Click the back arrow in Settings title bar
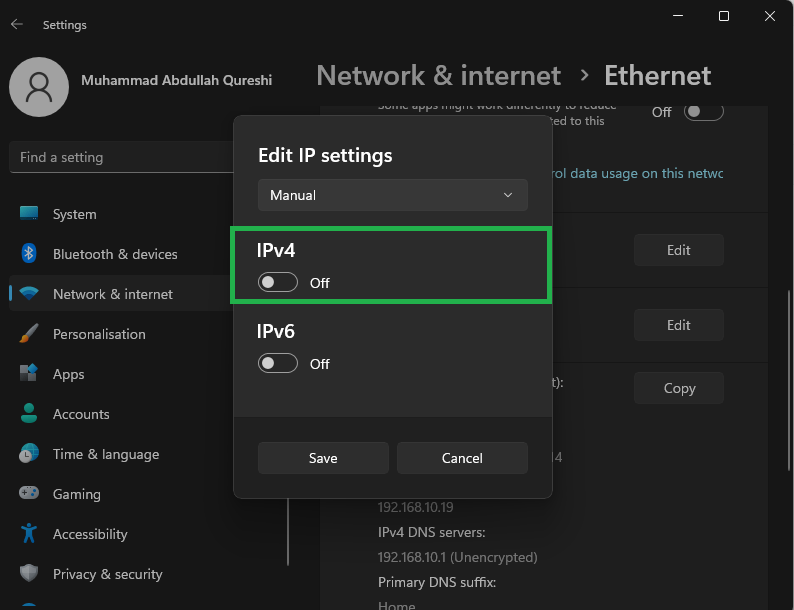Viewport: 794px width, 610px height. 17,24
